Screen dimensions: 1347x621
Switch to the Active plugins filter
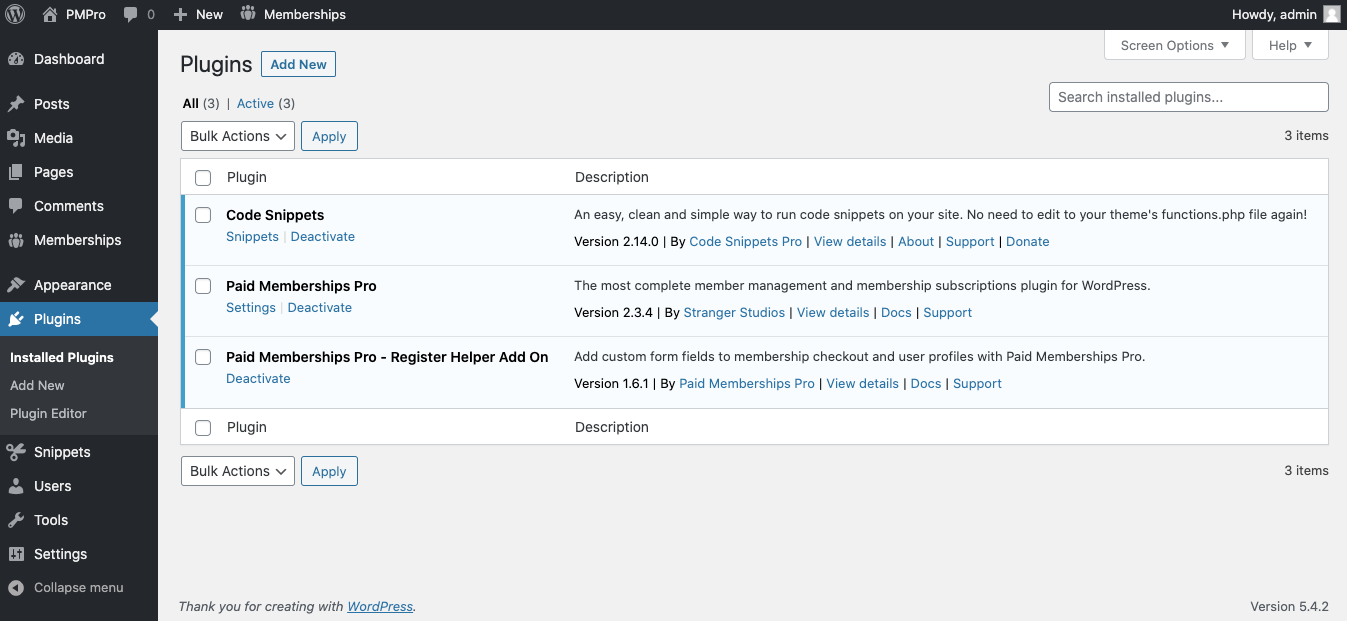click(x=255, y=103)
